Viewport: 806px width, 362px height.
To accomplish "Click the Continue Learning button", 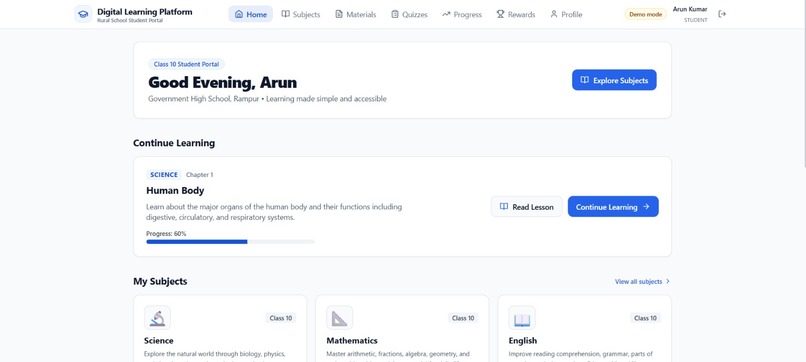I will [x=613, y=207].
